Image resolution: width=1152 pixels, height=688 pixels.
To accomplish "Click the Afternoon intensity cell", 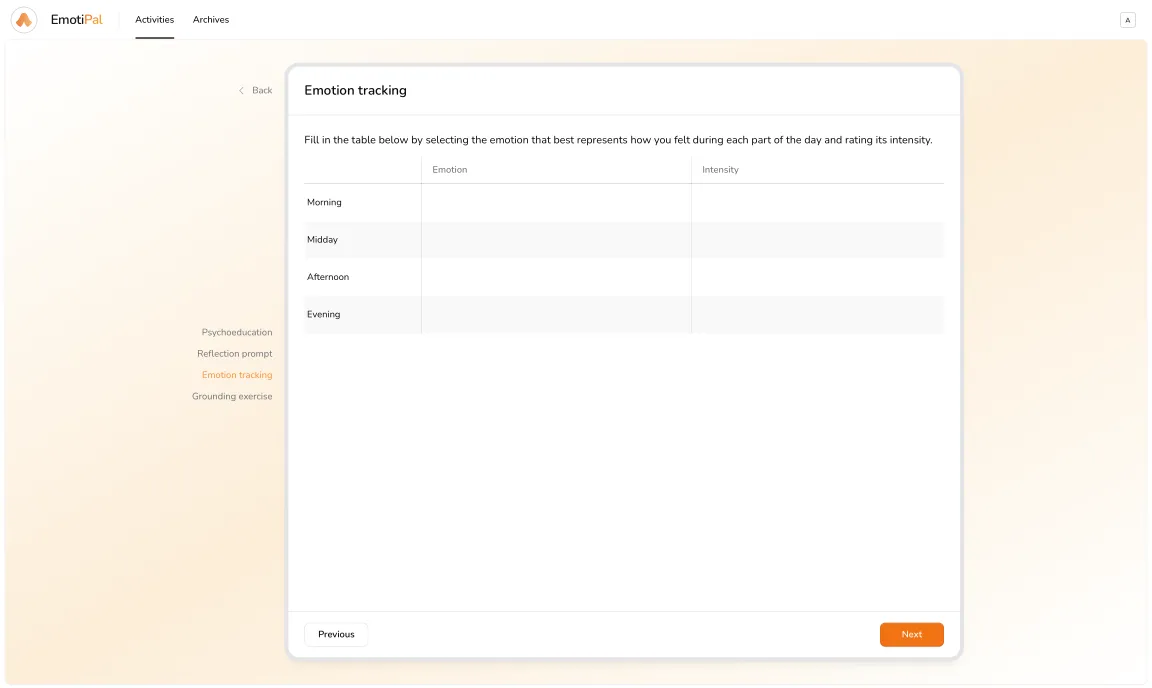I will [x=818, y=277].
